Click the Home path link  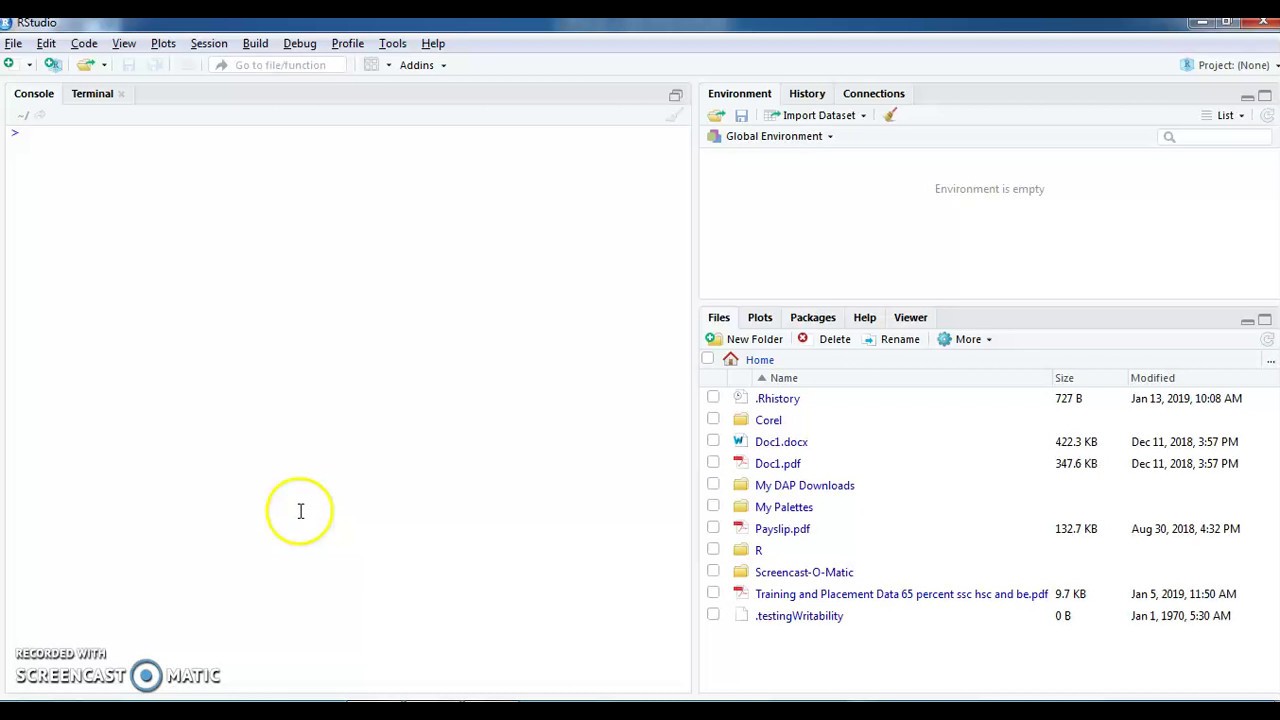coord(760,360)
